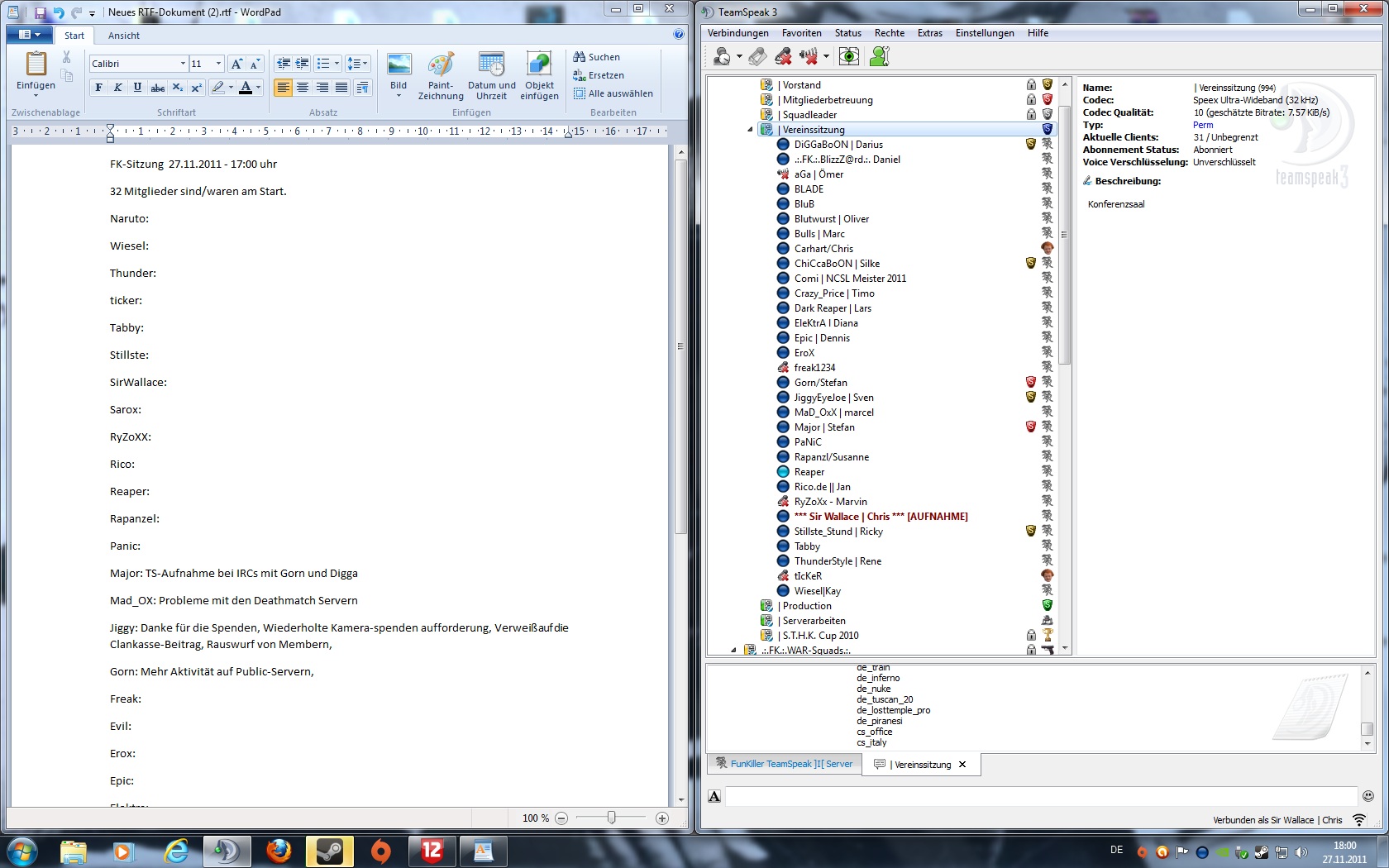Increase font size in WordPad
1389x868 pixels.
coord(237,64)
